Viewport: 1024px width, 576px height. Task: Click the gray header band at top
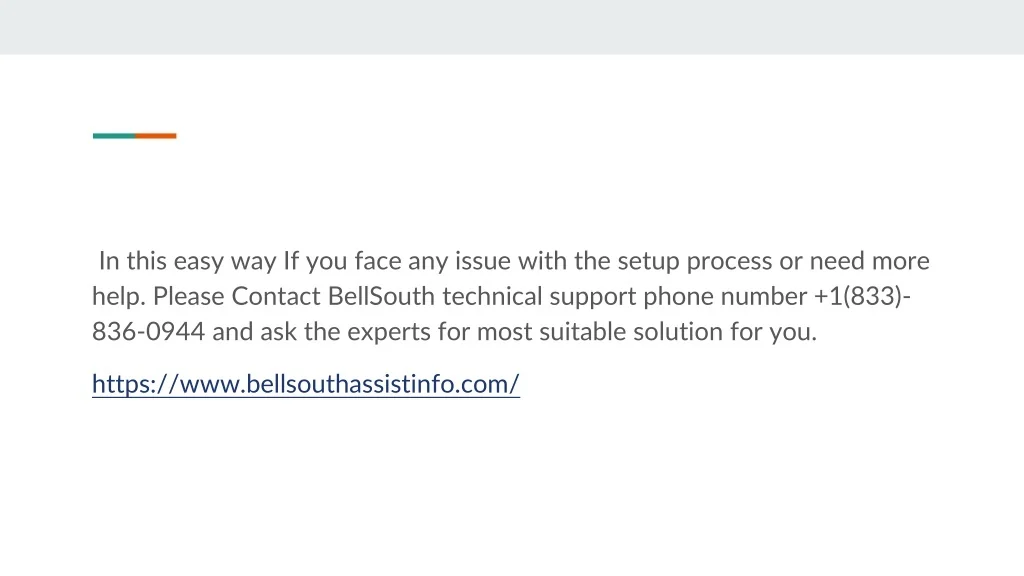(512, 27)
